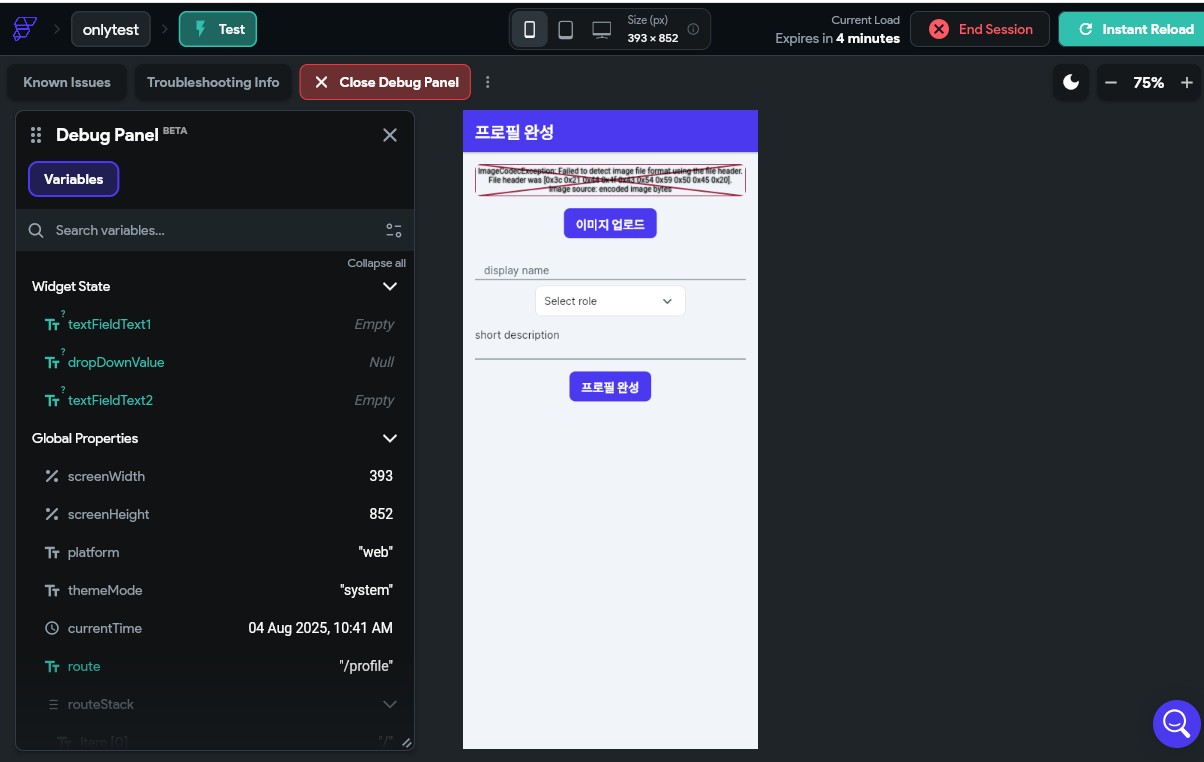Image resolution: width=1204 pixels, height=762 pixels.
Task: Click the size info icon
Action: point(693,30)
